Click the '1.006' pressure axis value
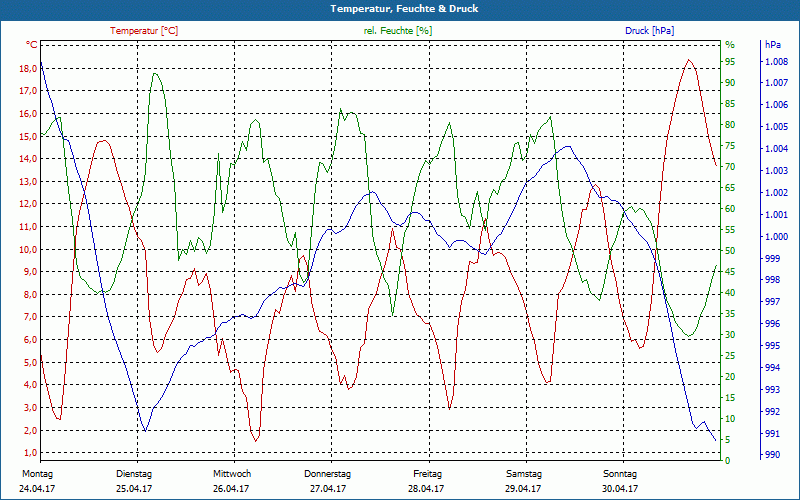 (x=777, y=105)
